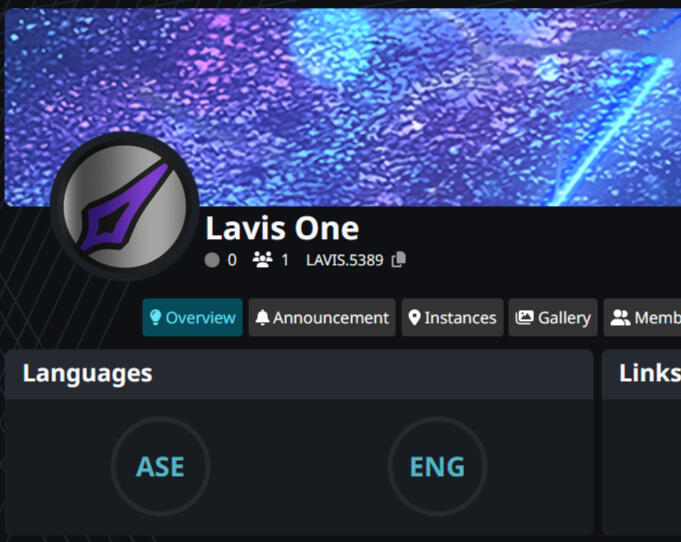This screenshot has height=542, width=681.
Task: Click the map pin icon on Instances
Action: click(414, 317)
